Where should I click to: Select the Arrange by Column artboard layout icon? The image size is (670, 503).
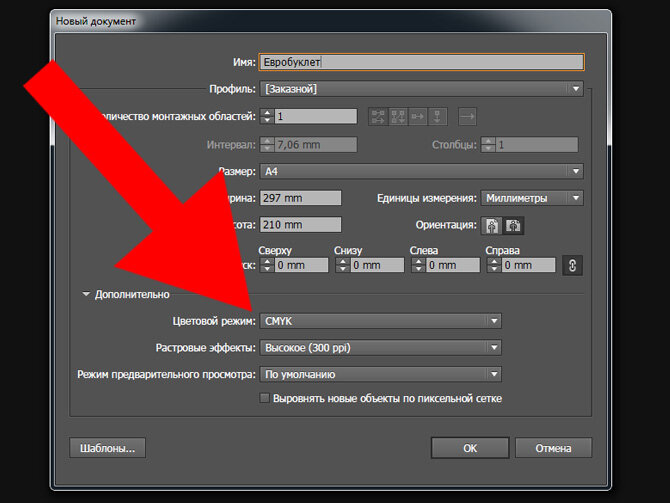tap(437, 116)
